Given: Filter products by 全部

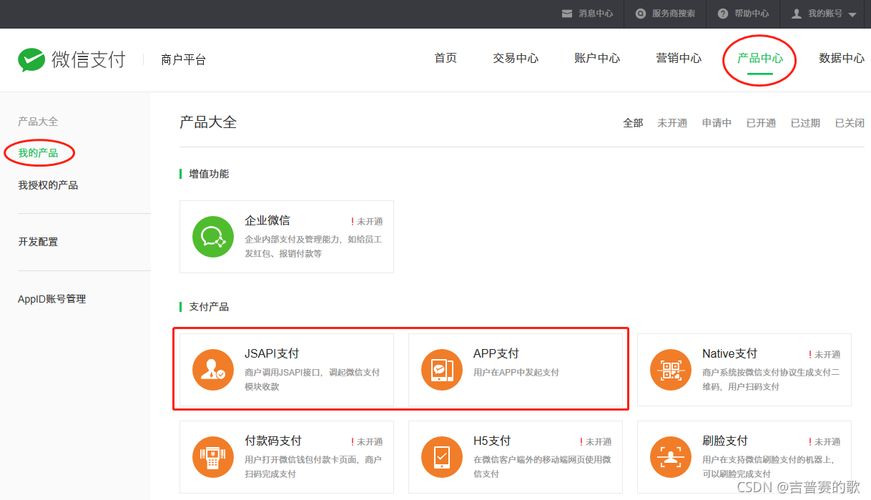Looking at the screenshot, I should 633,123.
